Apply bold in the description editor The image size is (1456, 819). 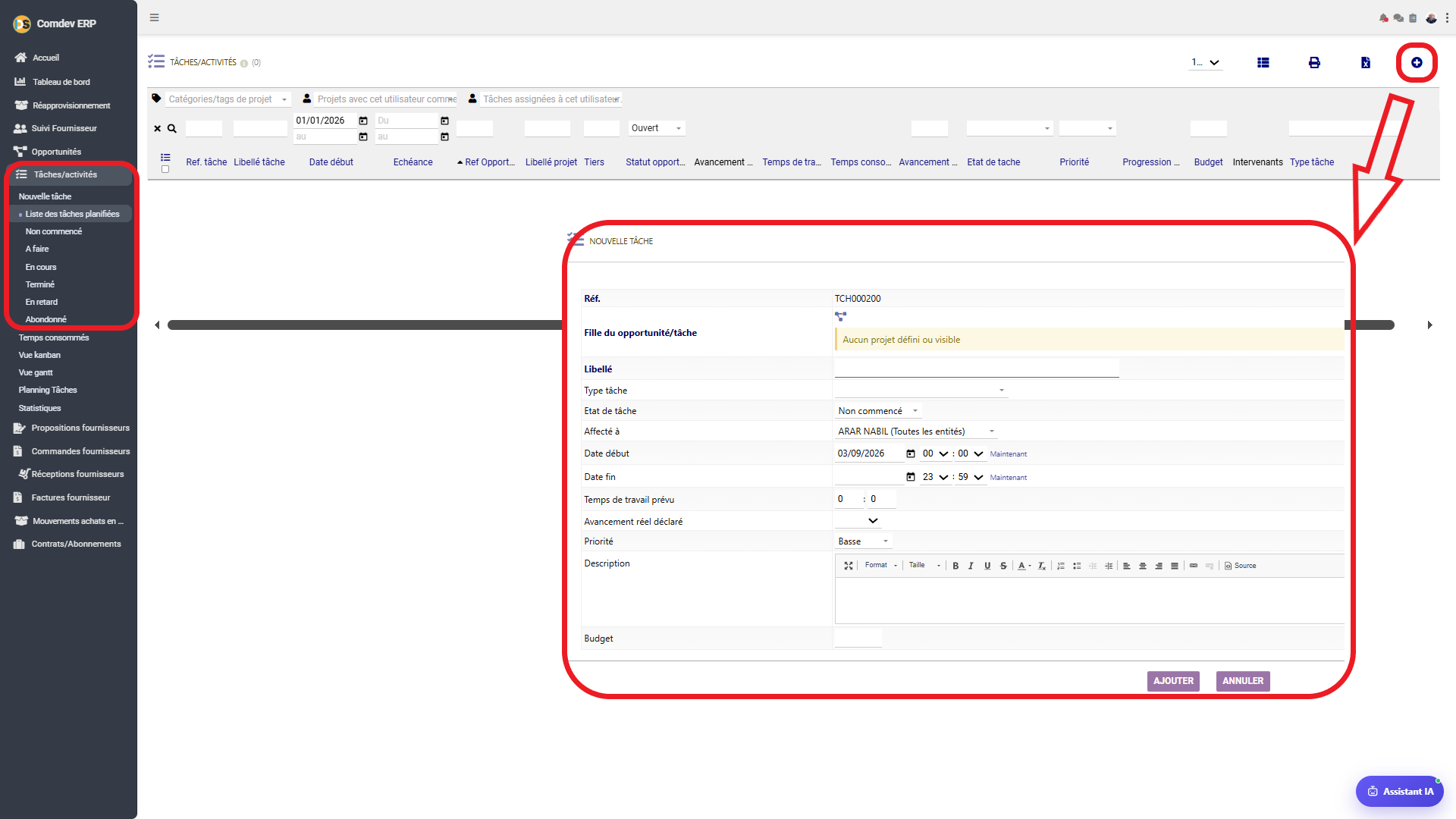955,566
